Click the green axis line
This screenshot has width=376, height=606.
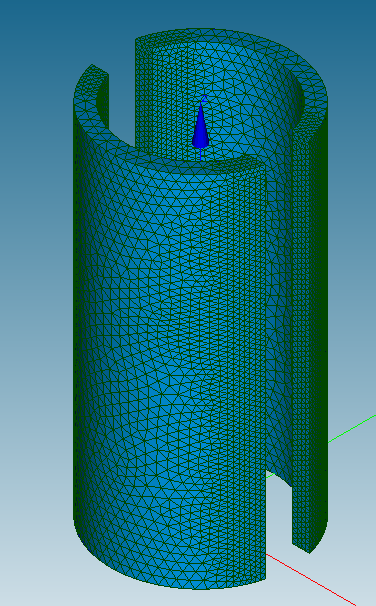pos(352,429)
